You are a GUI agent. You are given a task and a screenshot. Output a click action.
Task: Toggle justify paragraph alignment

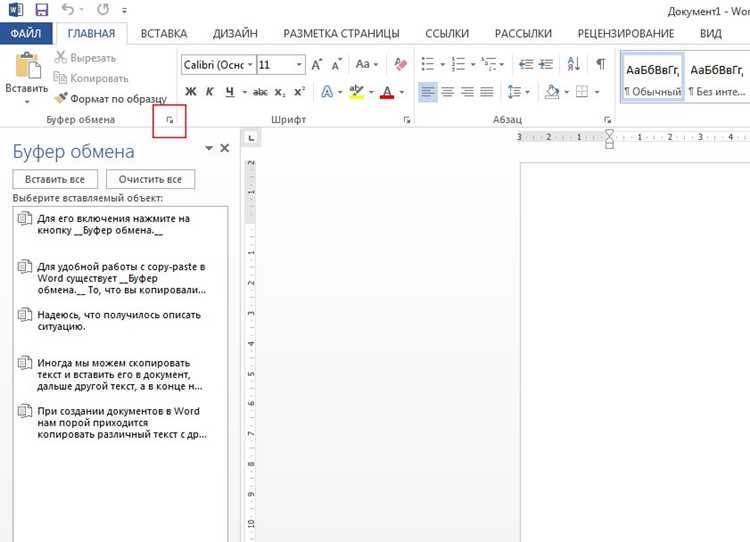pos(487,91)
